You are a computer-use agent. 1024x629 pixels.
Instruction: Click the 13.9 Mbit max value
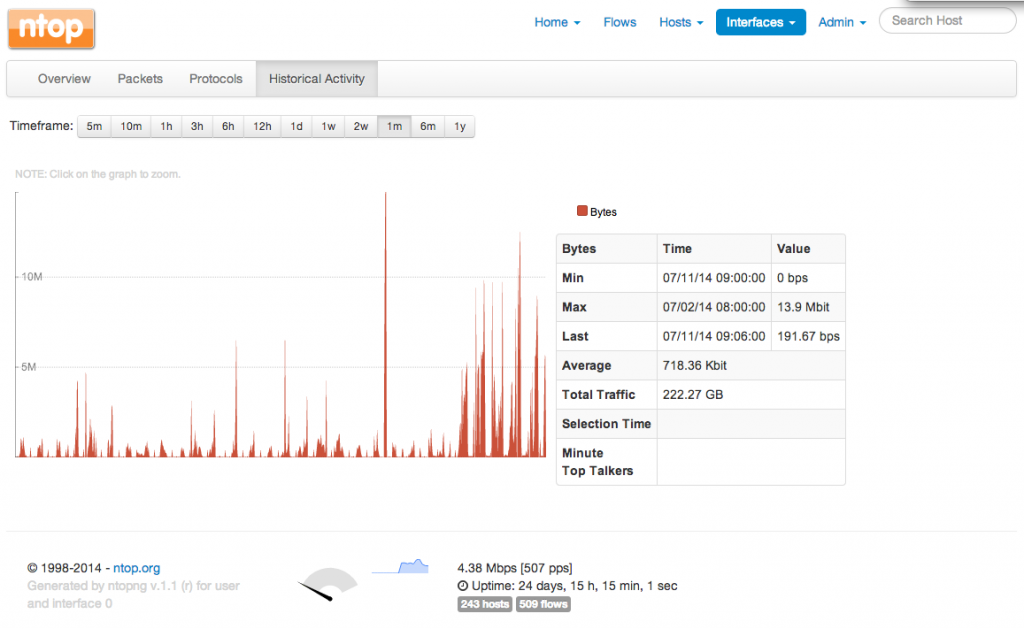coord(803,307)
